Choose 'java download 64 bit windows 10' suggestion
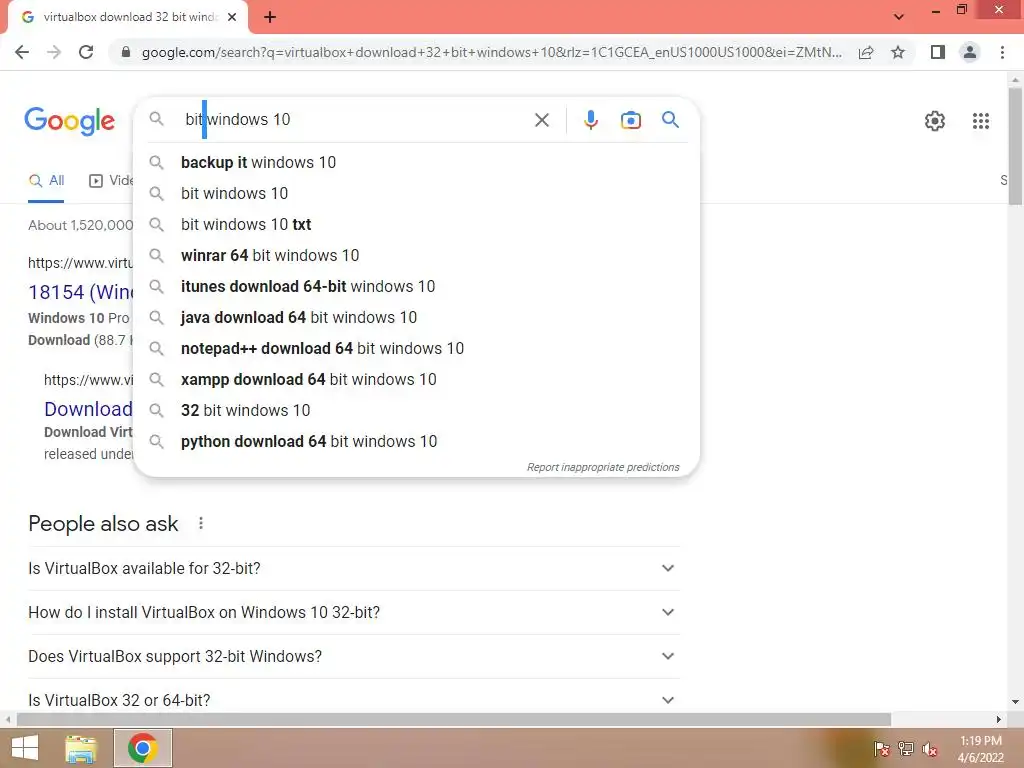 click(x=416, y=317)
